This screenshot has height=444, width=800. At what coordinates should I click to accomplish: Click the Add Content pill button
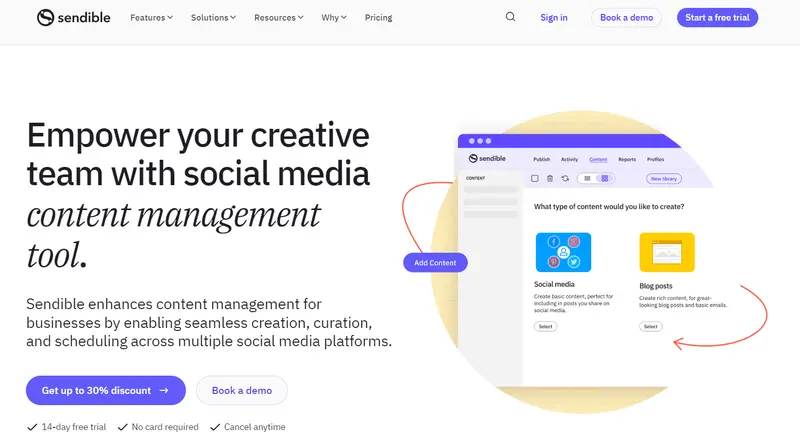[x=435, y=263]
